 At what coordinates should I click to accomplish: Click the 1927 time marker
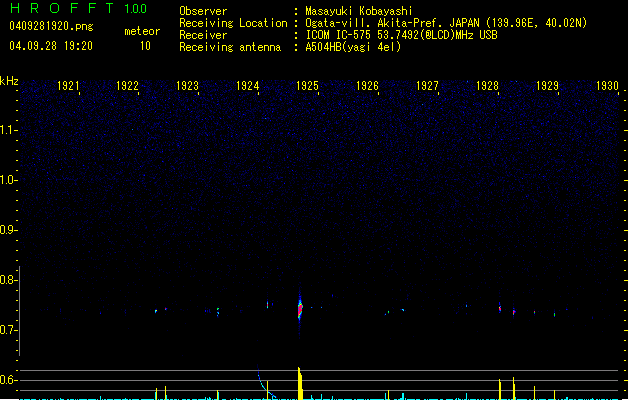(x=427, y=86)
